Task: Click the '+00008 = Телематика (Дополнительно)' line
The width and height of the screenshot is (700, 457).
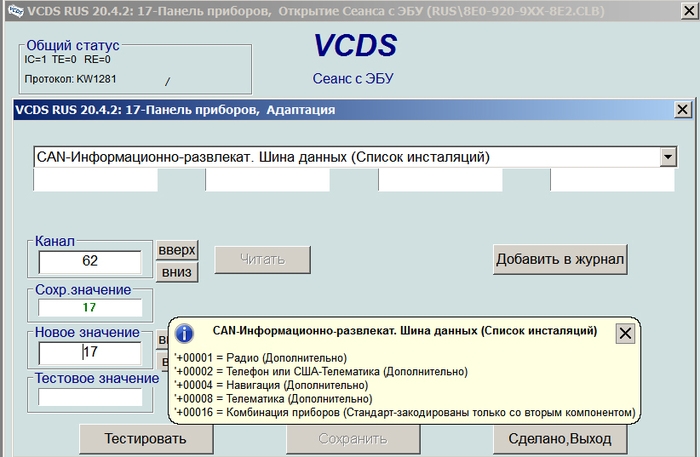Action: [x=273, y=399]
